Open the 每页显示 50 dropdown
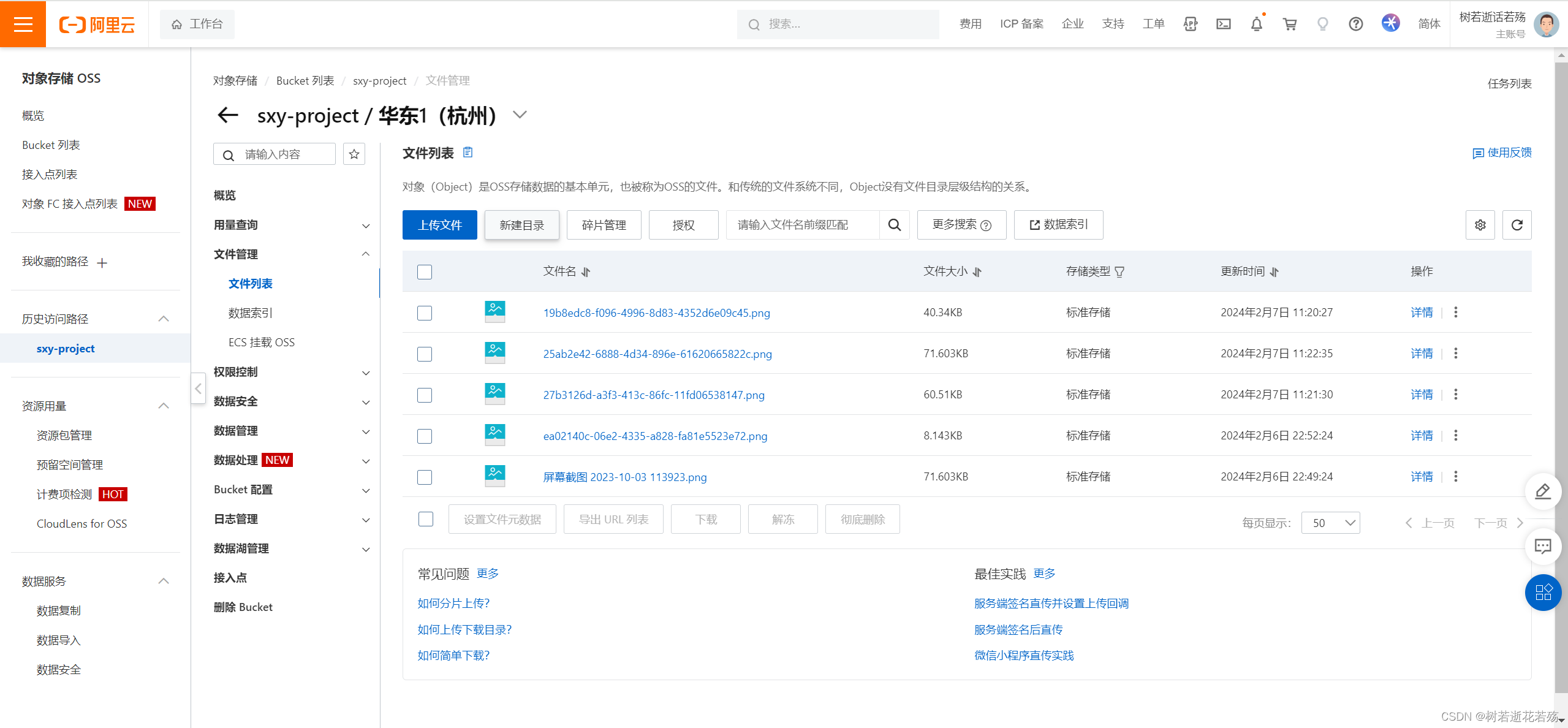This screenshot has width=1568, height=728. tap(1330, 523)
